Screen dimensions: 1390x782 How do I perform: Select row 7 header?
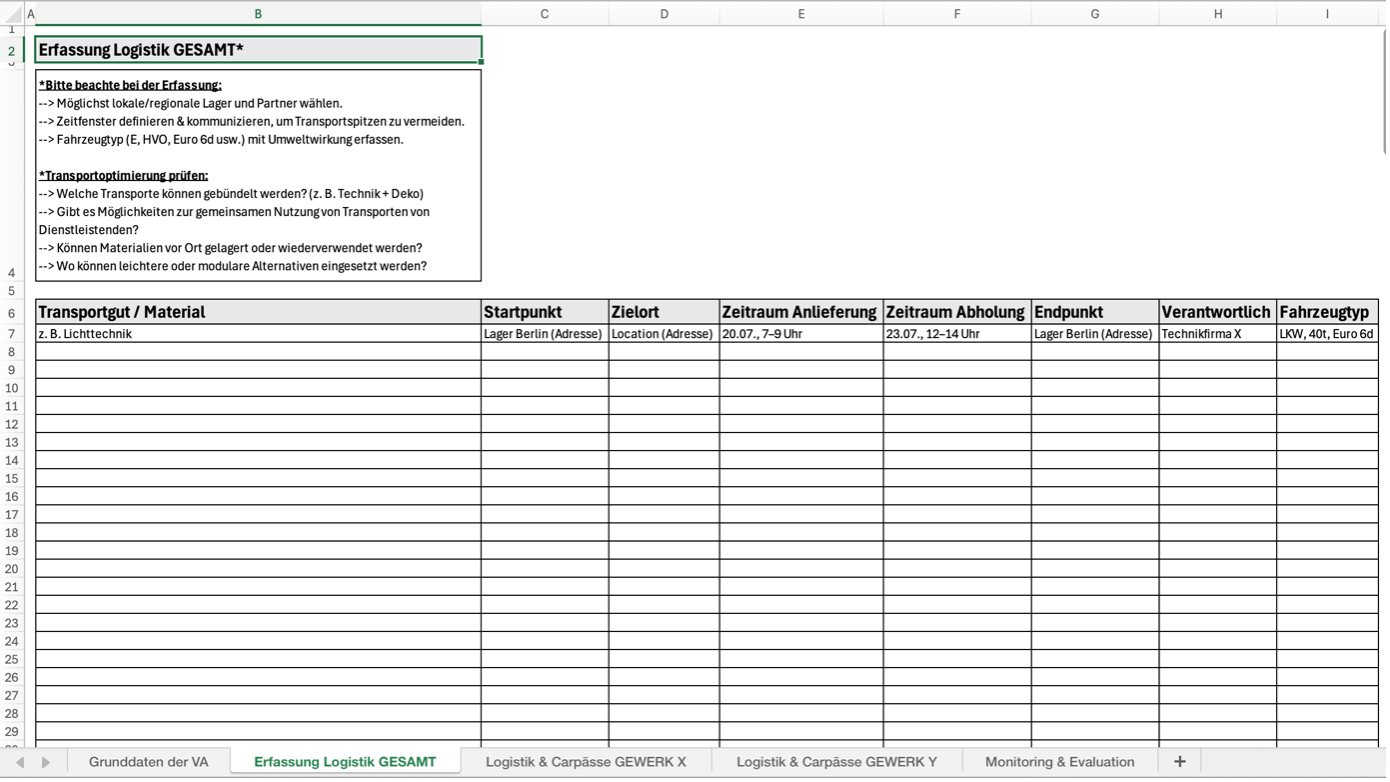pos(12,334)
